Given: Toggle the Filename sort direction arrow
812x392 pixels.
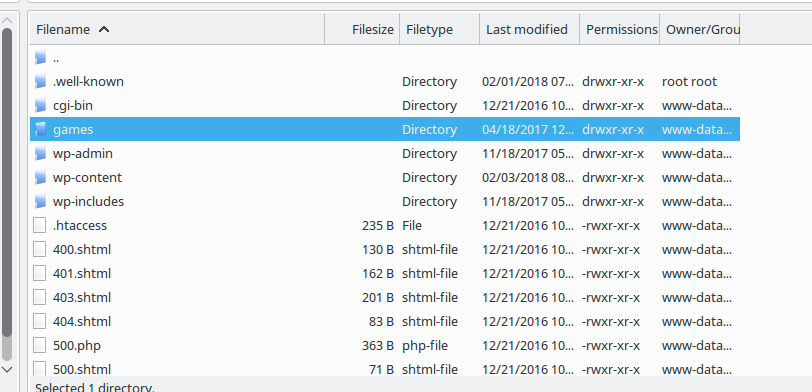Looking at the screenshot, I should [x=104, y=30].
